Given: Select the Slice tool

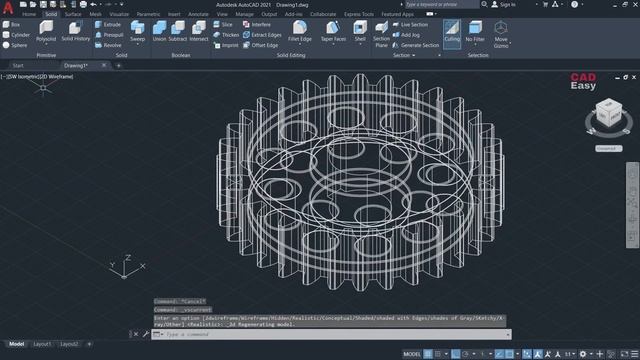Looking at the screenshot, I should click(223, 24).
